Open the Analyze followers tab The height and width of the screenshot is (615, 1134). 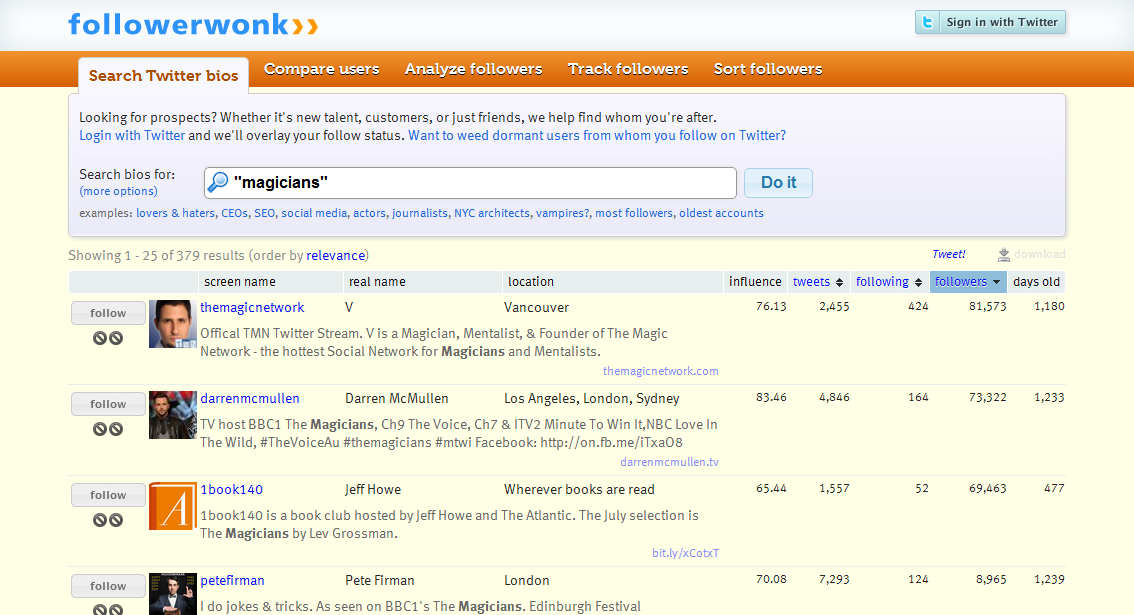pos(474,69)
